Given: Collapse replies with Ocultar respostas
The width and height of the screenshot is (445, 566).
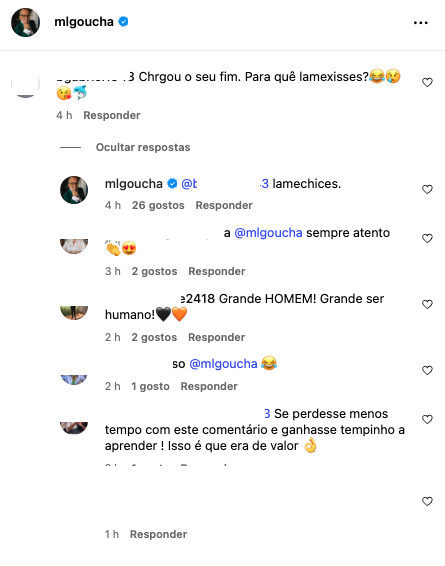Looking at the screenshot, I should click(143, 147).
